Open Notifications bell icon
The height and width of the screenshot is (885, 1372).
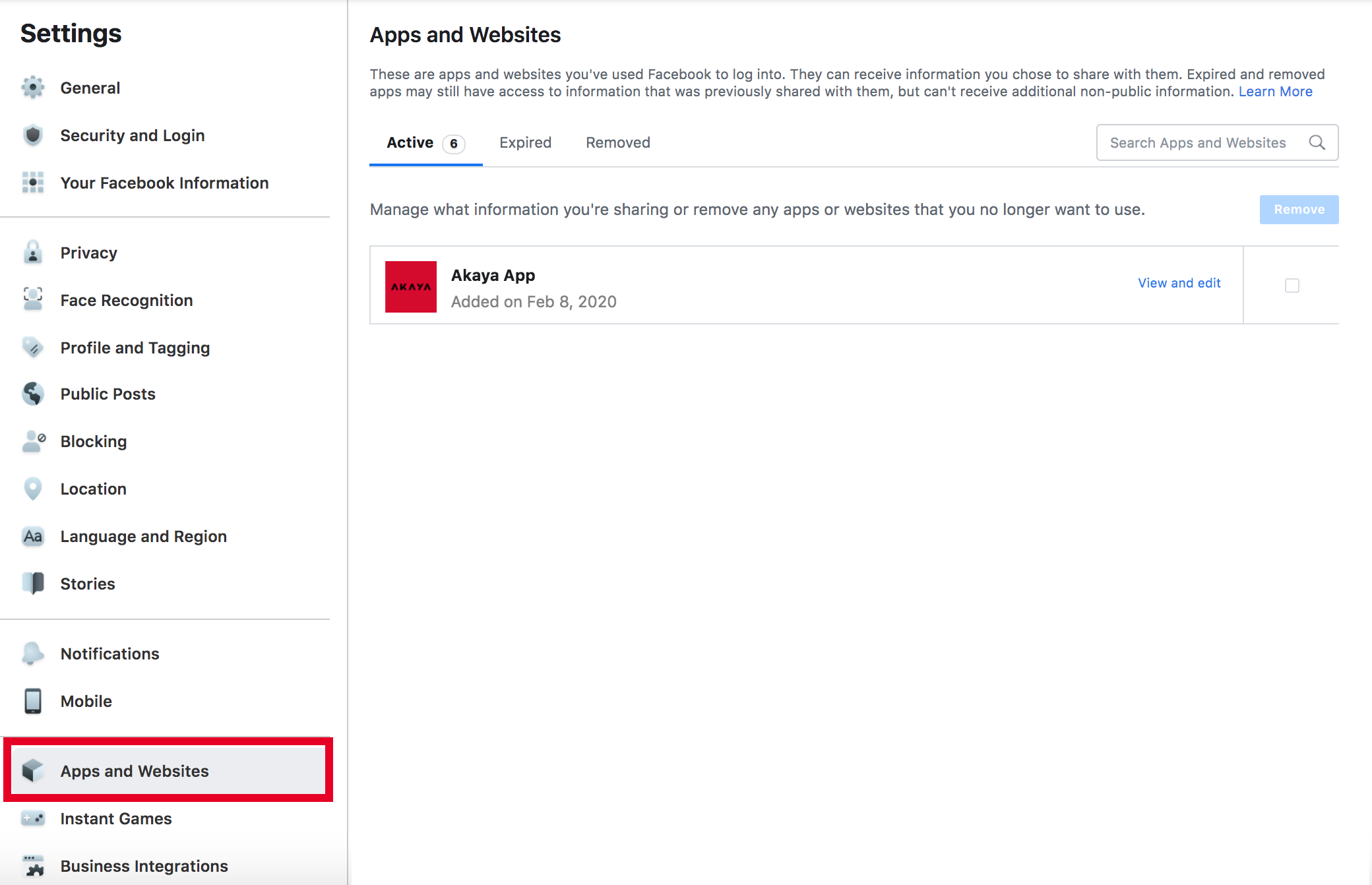(x=32, y=653)
